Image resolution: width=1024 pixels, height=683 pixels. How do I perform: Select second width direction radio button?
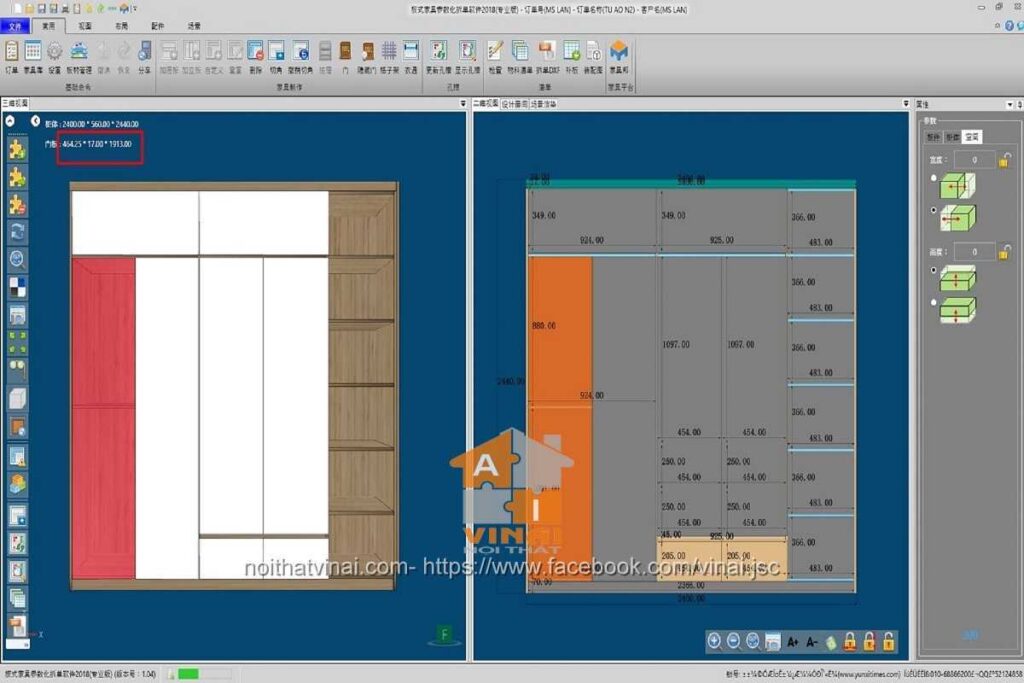(x=934, y=210)
